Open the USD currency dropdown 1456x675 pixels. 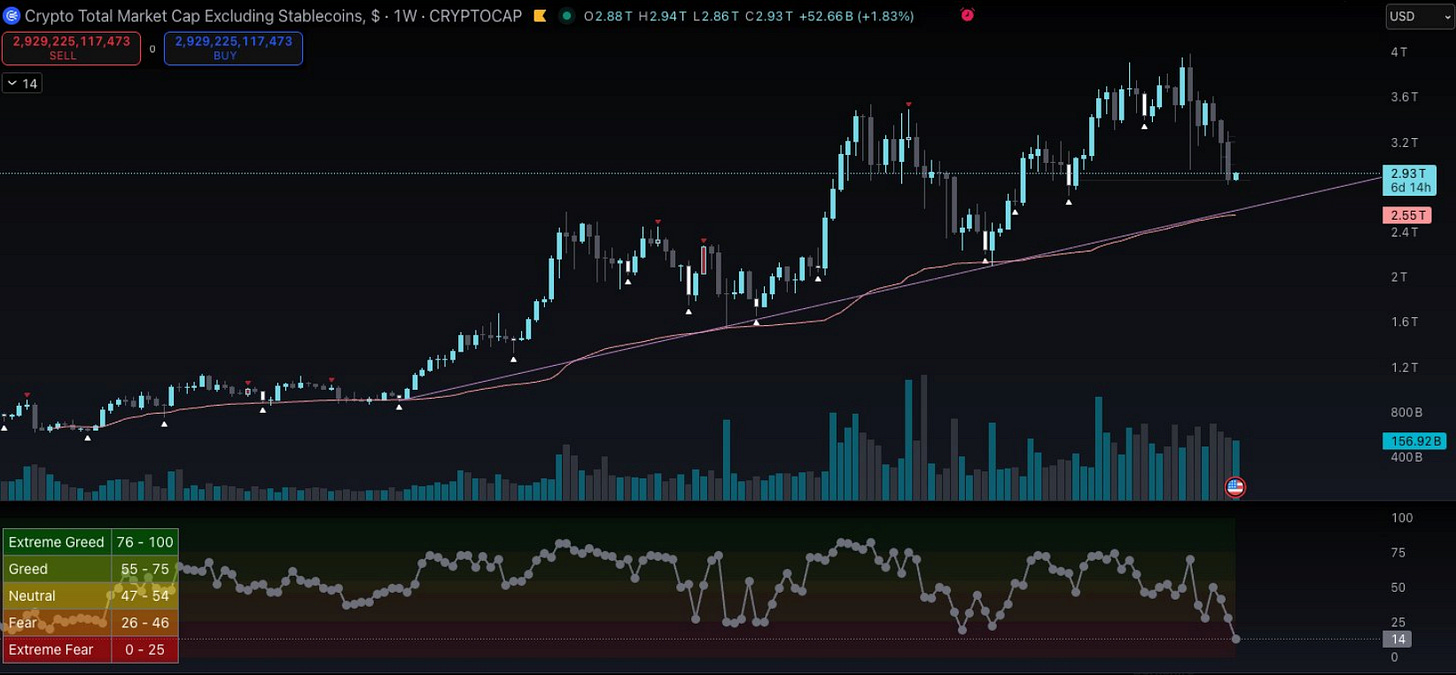tap(1420, 16)
